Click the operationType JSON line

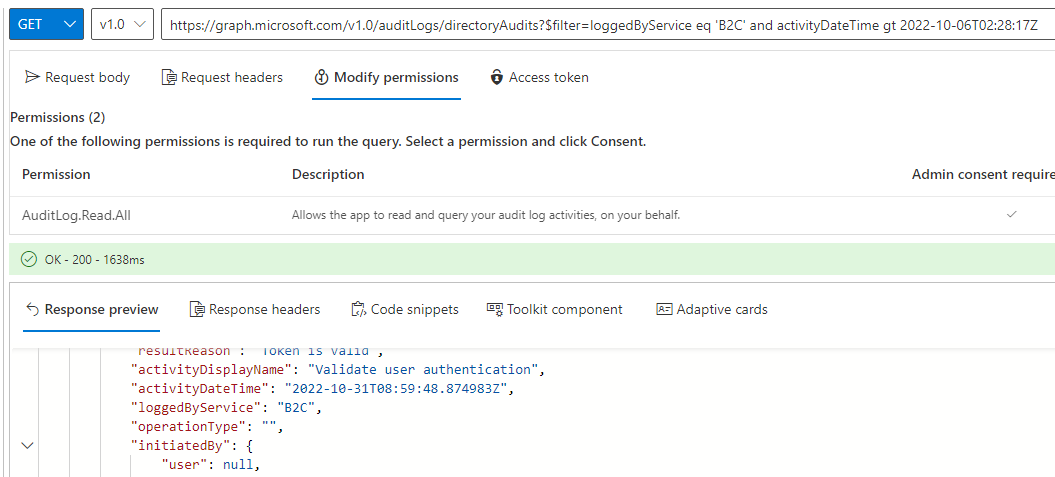tap(208, 427)
